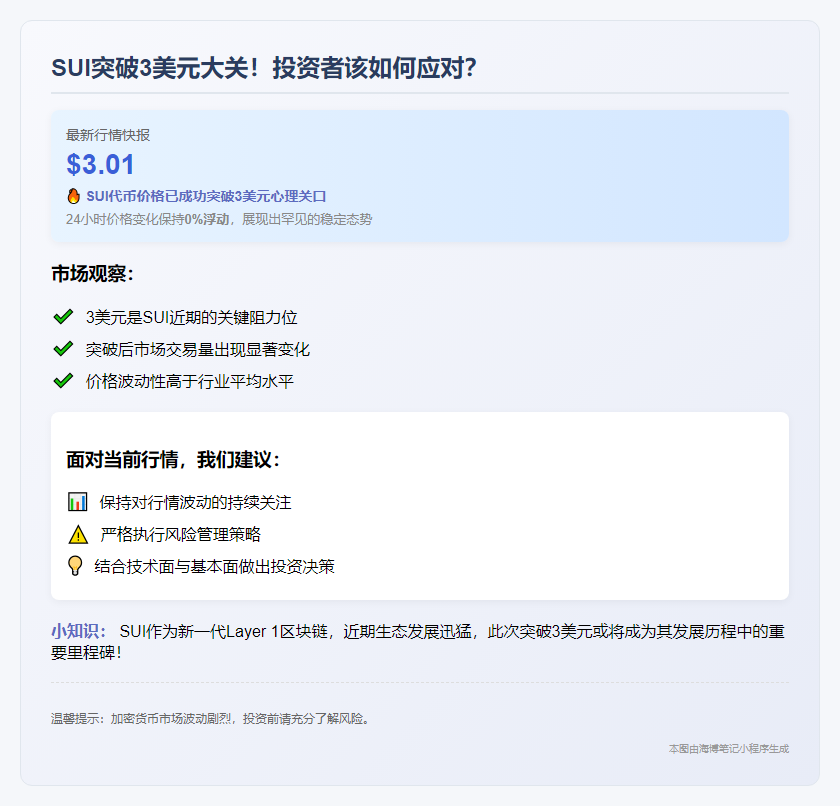Click the text 突破后市场交易量出现显著变化
The width and height of the screenshot is (840, 806).
[x=198, y=350]
